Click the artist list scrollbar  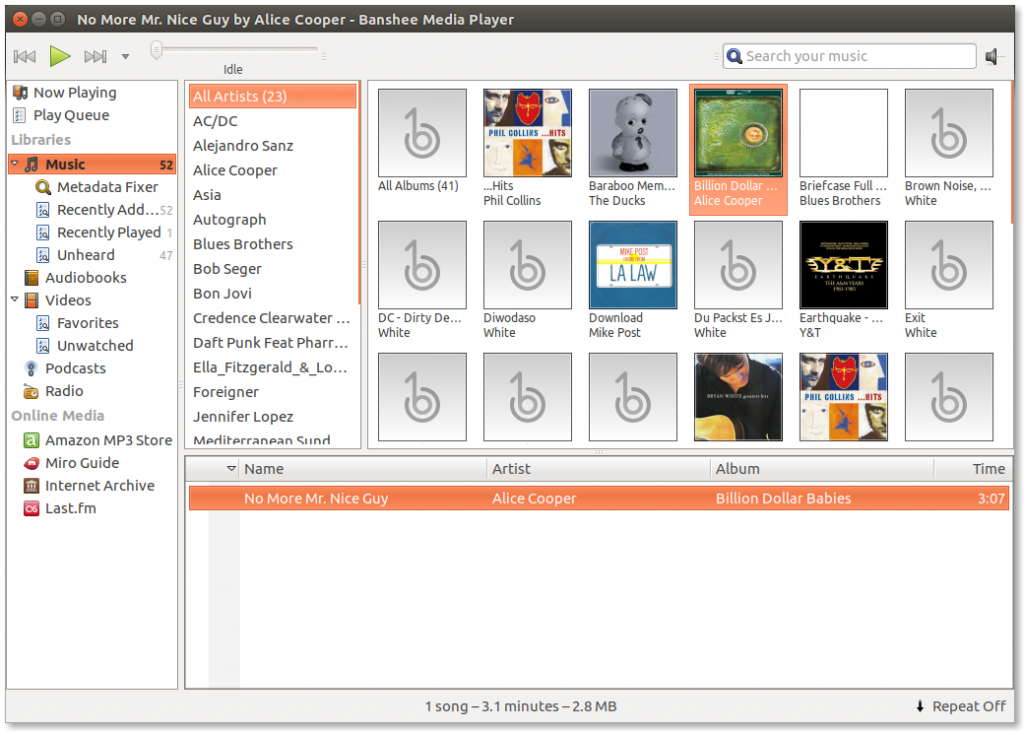click(x=359, y=193)
